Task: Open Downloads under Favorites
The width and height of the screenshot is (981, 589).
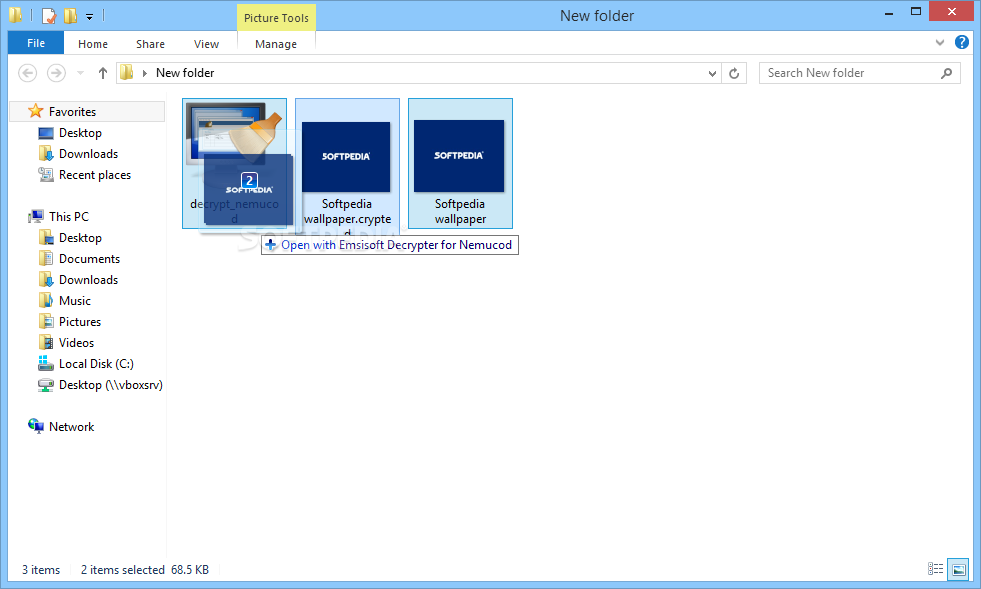Action: (x=88, y=154)
